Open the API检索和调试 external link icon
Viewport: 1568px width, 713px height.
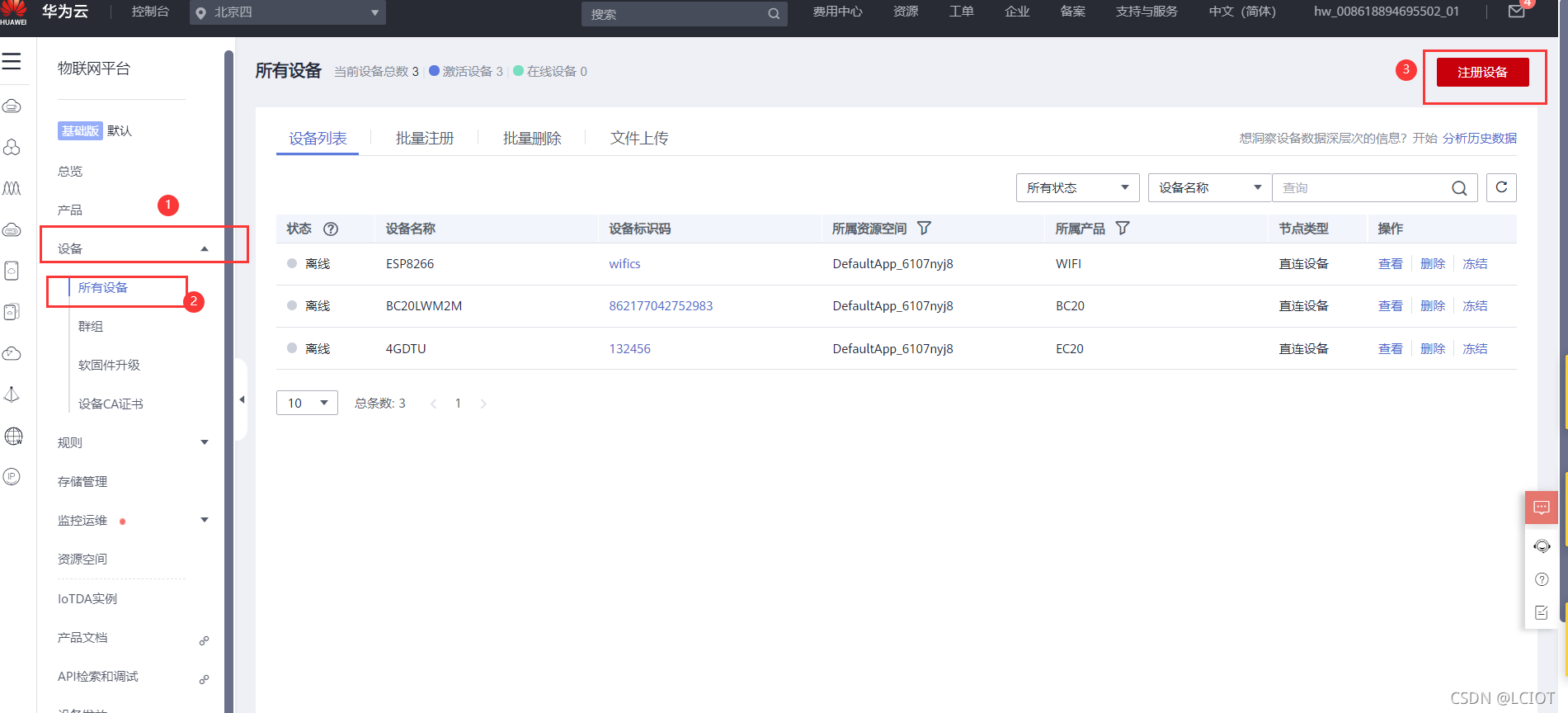click(x=204, y=679)
